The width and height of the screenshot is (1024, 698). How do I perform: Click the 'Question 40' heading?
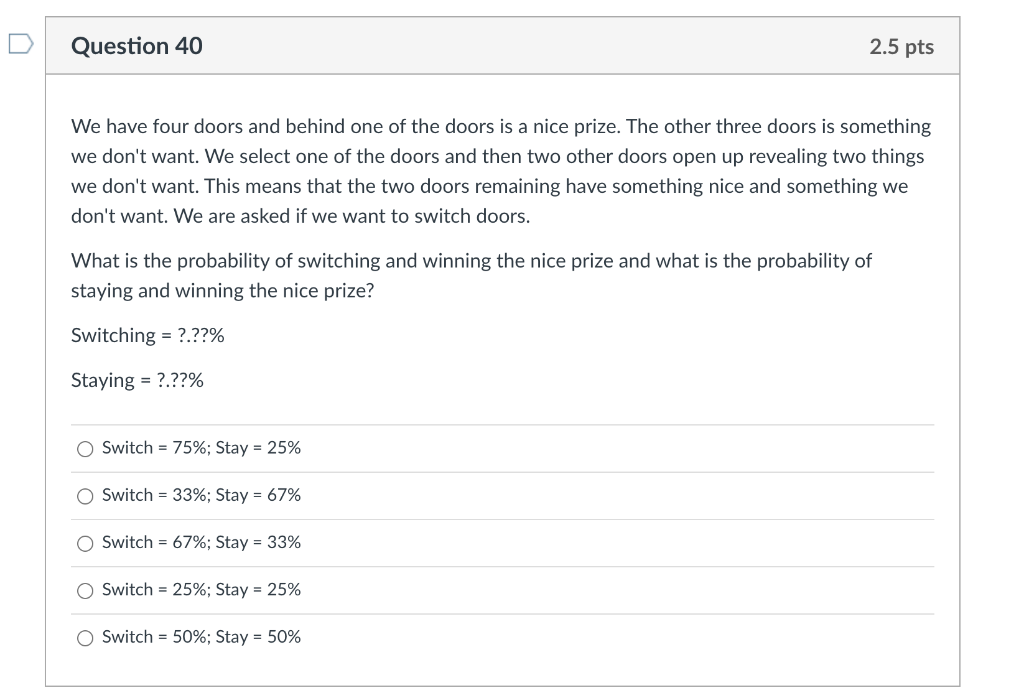[x=137, y=46]
